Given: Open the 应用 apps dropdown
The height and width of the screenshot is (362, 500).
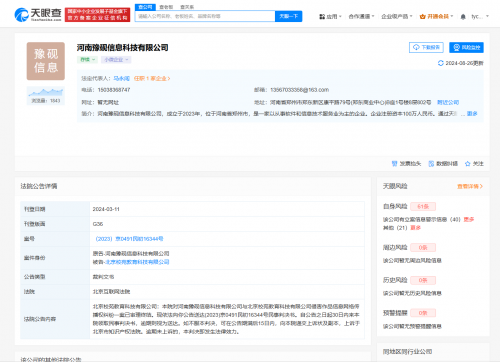Looking at the screenshot, I should [x=330, y=16].
